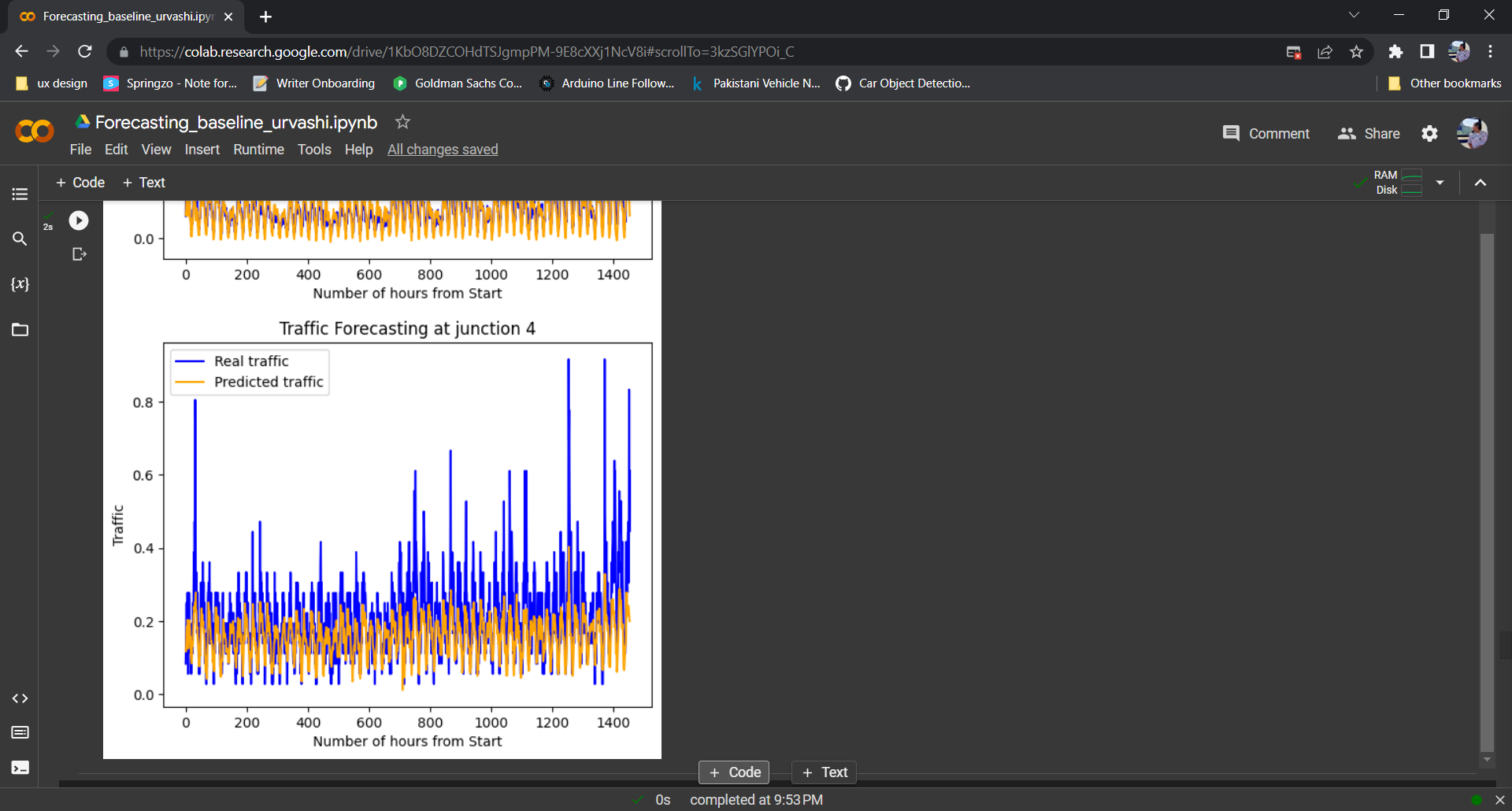
Task: Click the All changes saved link
Action: pos(443,150)
